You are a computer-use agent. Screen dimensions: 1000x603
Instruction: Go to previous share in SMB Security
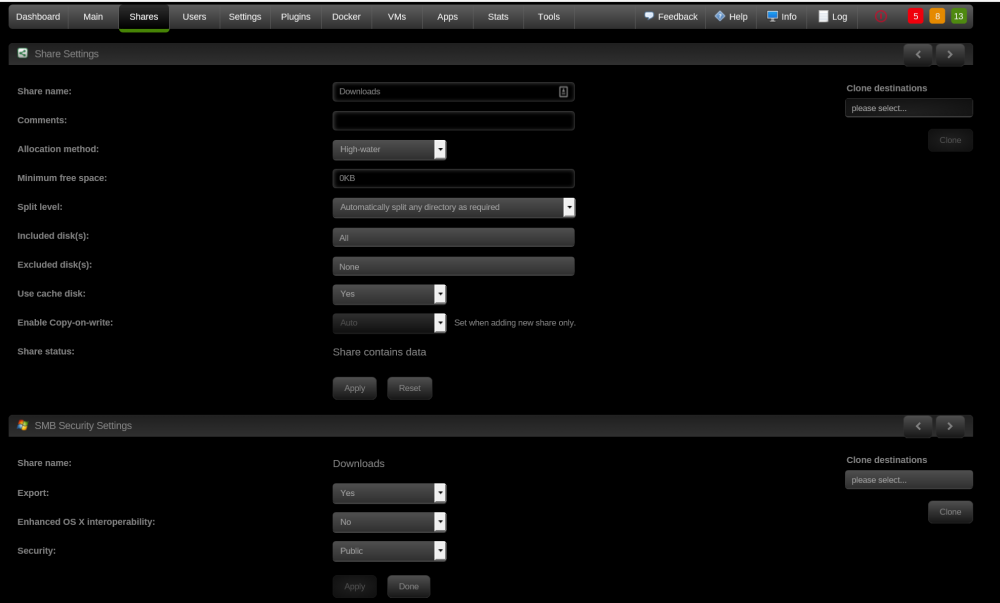tap(918, 426)
